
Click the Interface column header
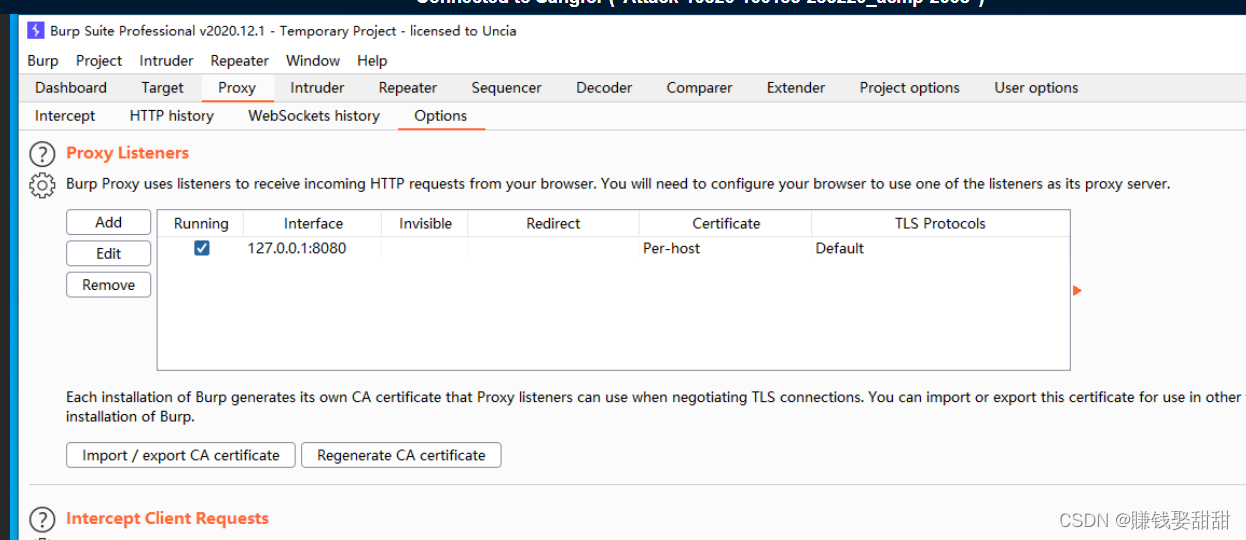click(313, 223)
